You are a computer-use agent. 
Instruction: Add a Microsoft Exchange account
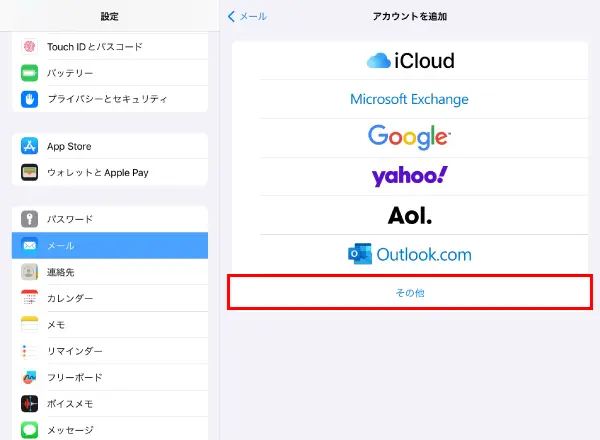coord(409,99)
